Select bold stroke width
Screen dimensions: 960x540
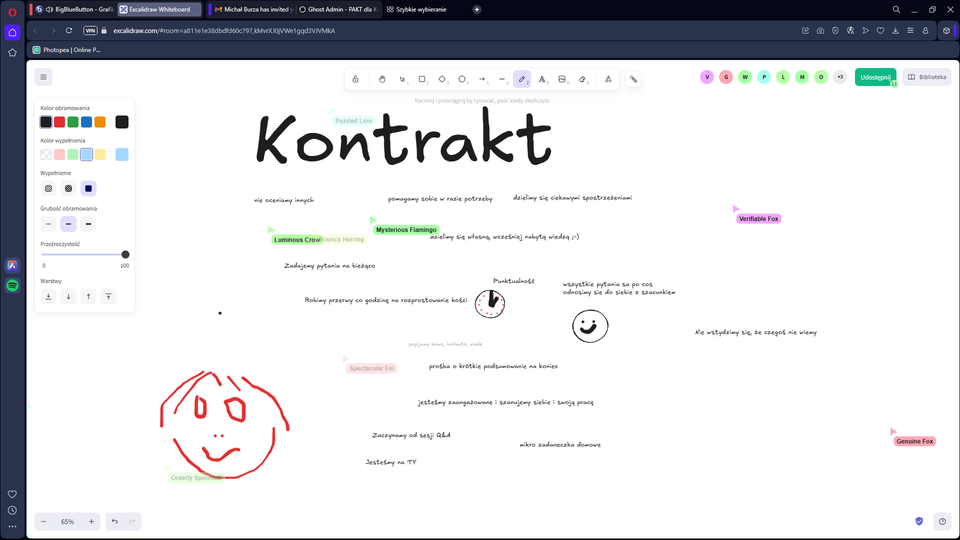click(x=69, y=224)
